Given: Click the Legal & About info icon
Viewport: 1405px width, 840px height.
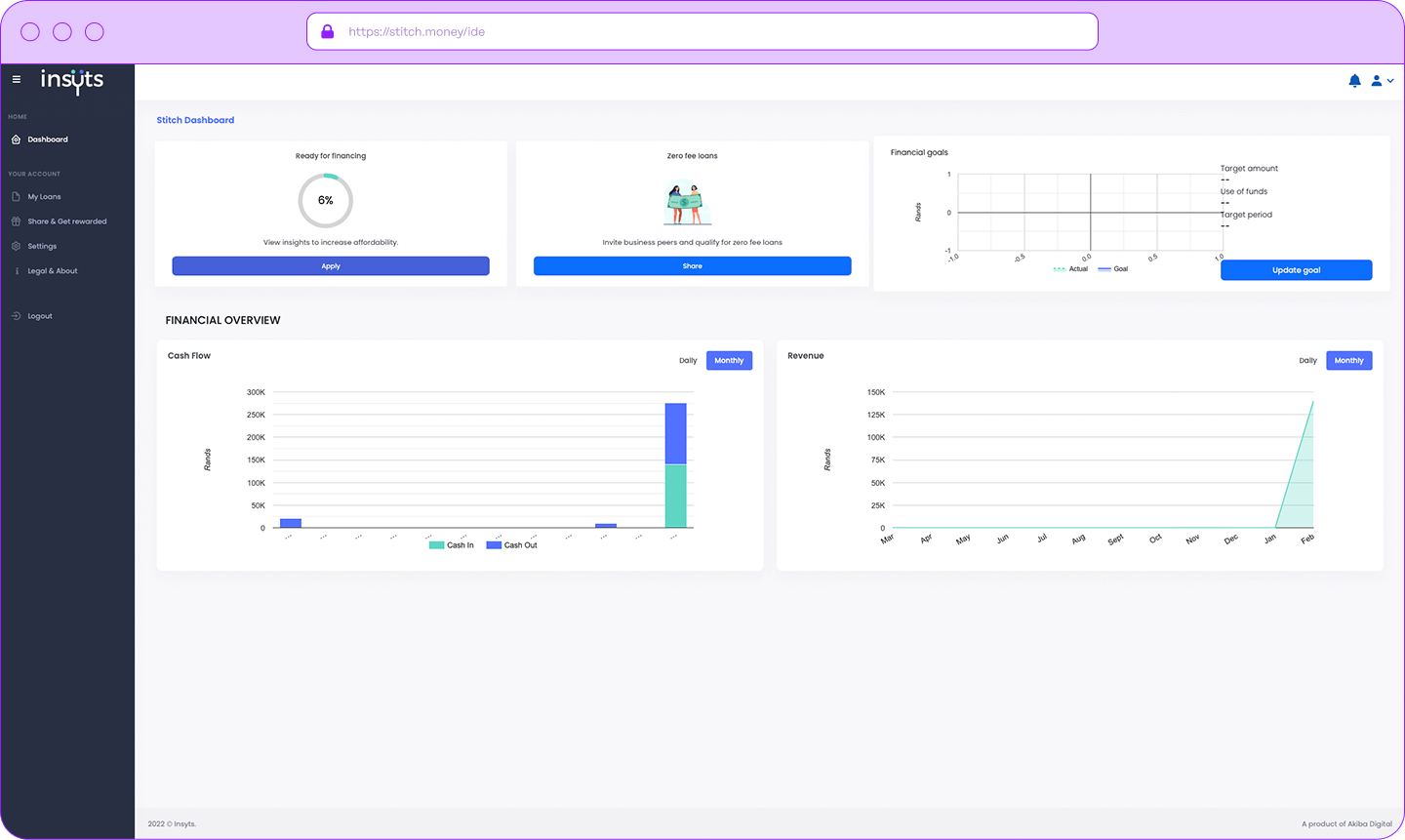Looking at the screenshot, I should coord(16,271).
